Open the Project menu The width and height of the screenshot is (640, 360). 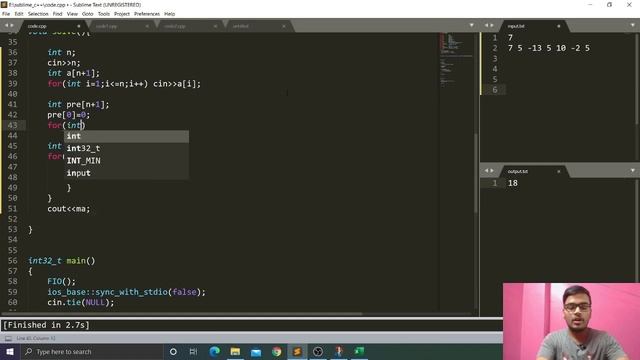122,14
